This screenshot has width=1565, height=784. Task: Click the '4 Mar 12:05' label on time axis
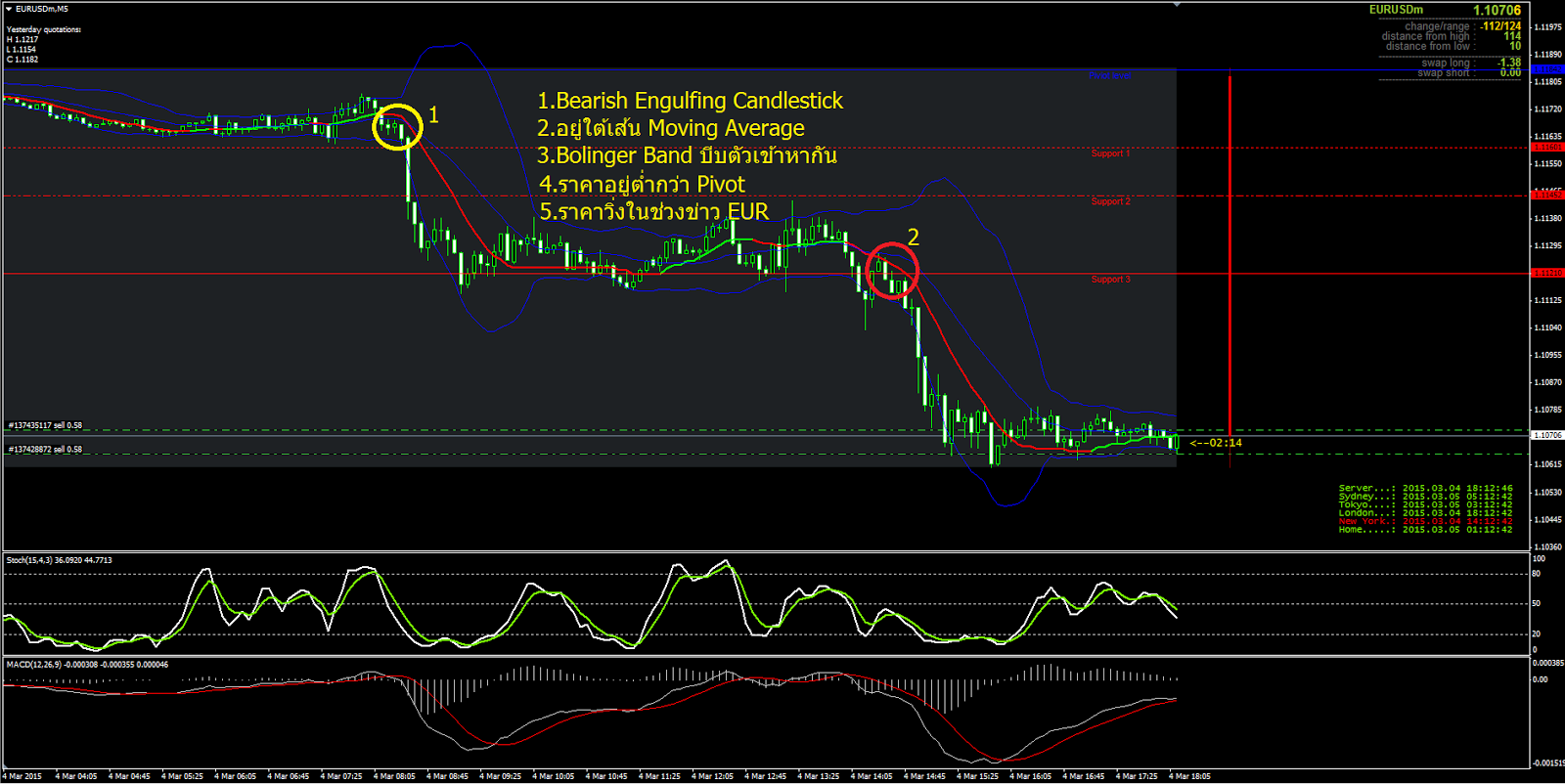[712, 776]
